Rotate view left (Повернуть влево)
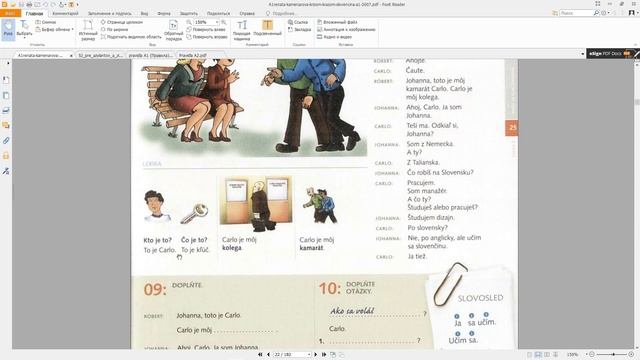Viewport: 640px width, 360px height. click(206, 29)
